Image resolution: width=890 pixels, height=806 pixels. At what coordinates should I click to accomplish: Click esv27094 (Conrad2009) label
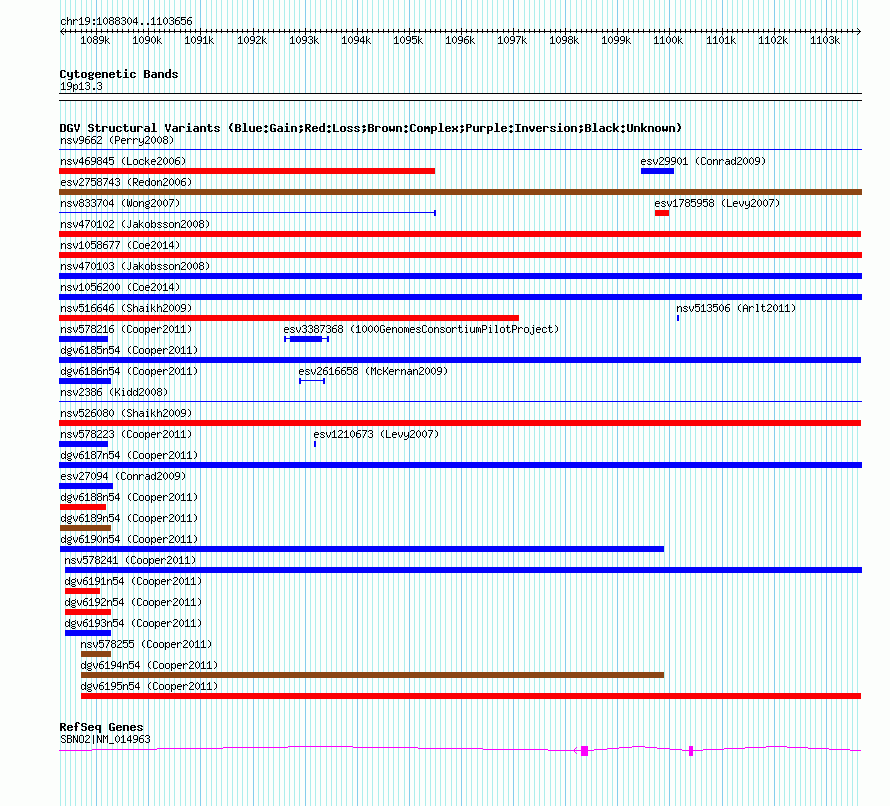click(x=123, y=476)
